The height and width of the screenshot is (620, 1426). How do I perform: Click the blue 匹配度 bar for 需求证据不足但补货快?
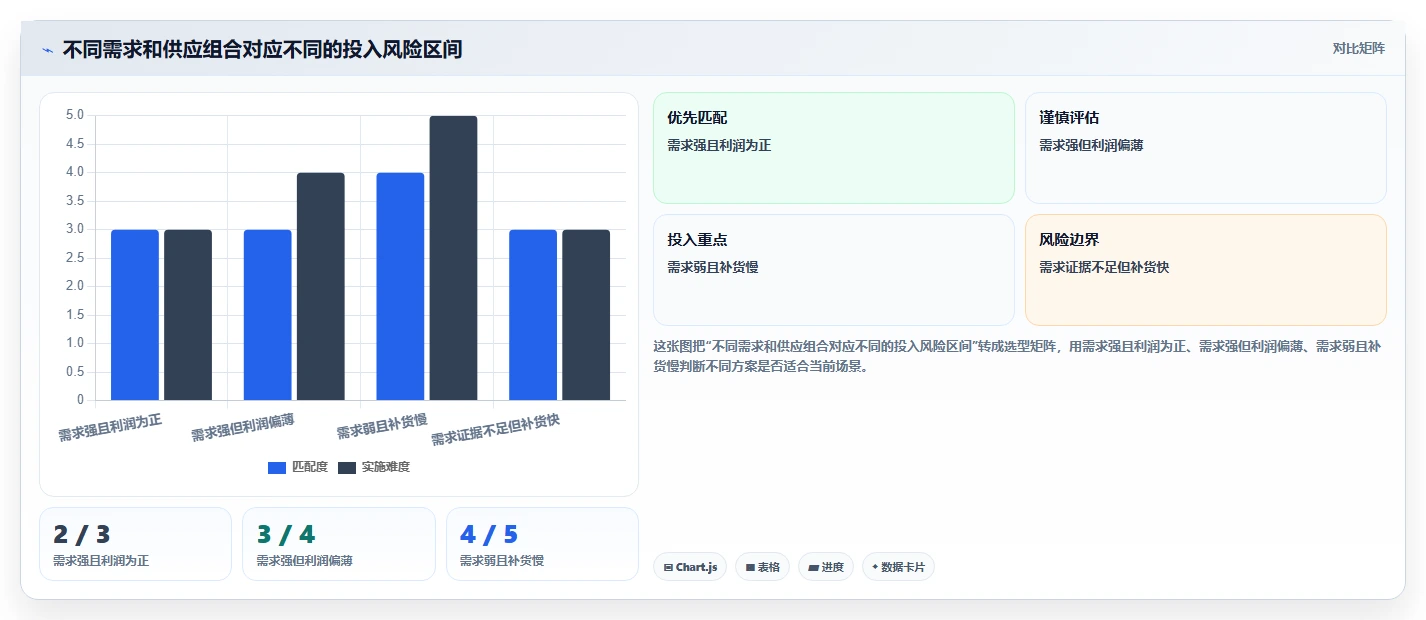[x=533, y=315]
